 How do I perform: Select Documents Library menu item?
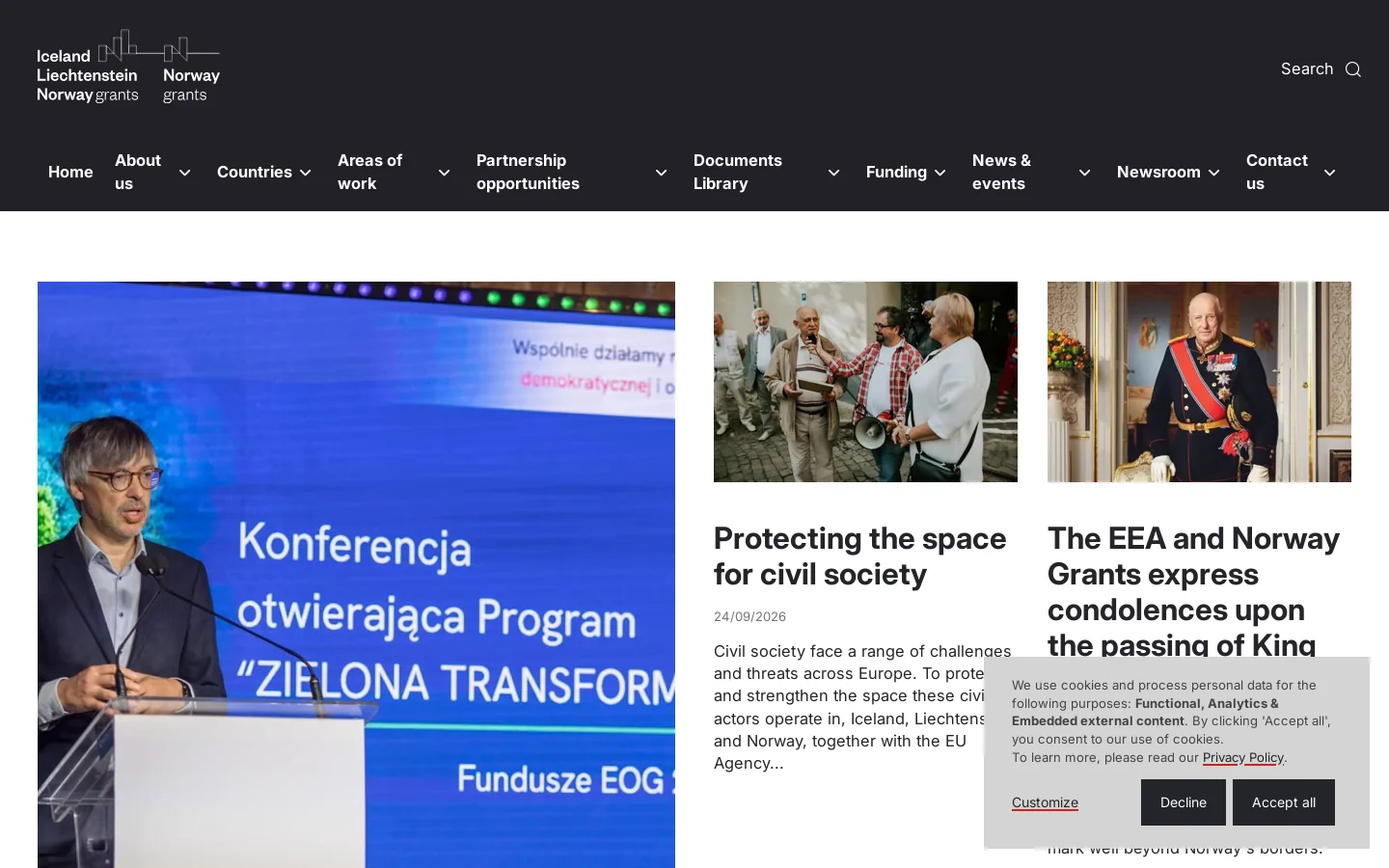[738, 172]
